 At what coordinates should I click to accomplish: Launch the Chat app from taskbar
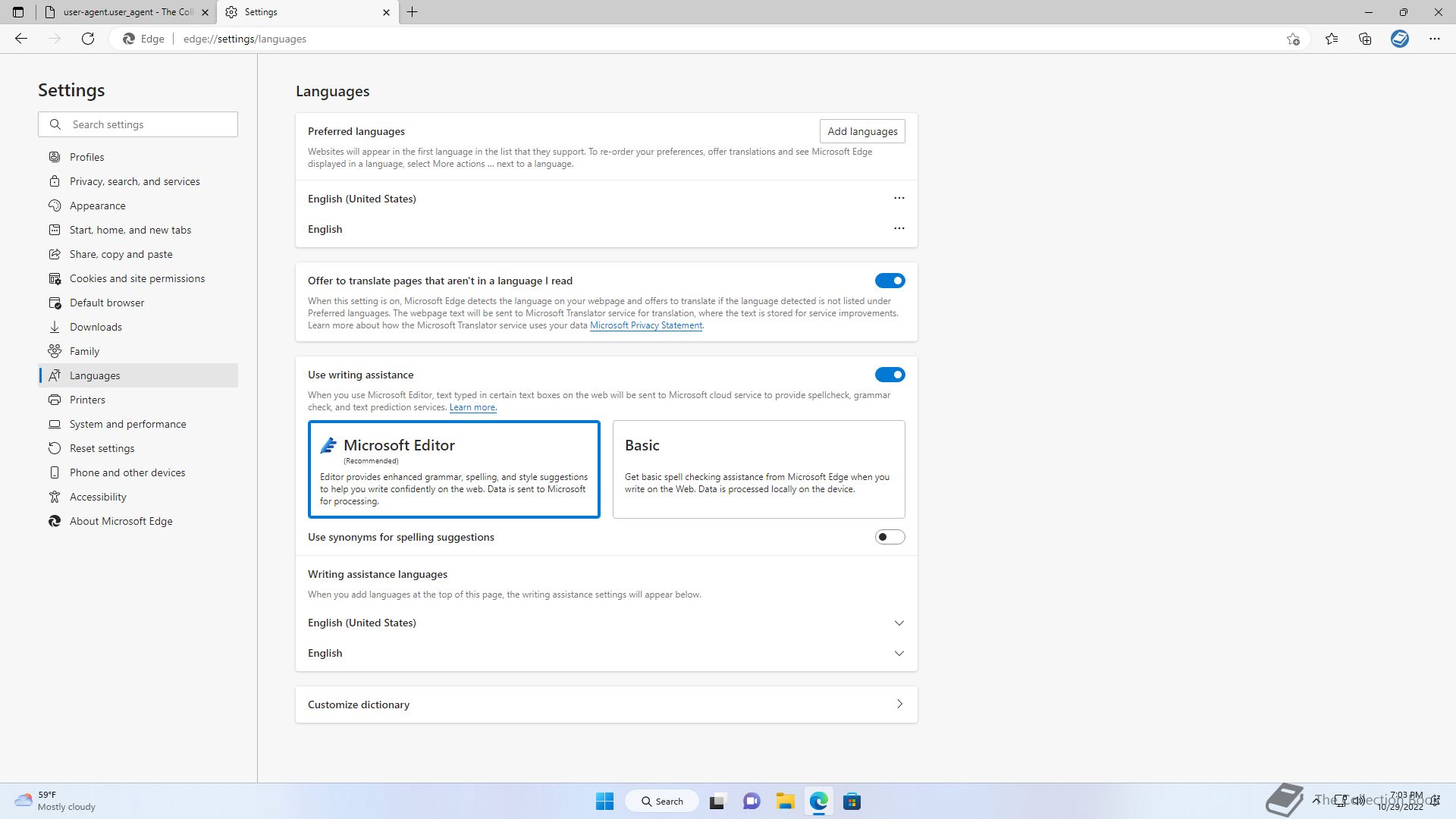click(752, 801)
